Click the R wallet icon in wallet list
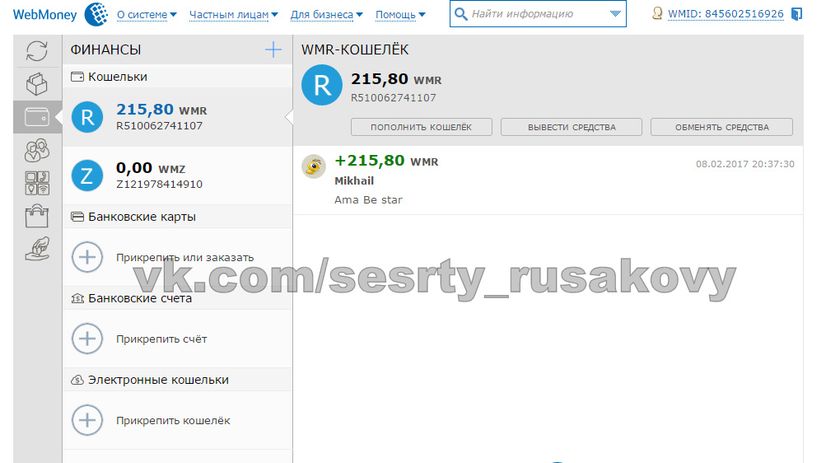This screenshot has height=463, width=840. pyautogui.click(x=87, y=117)
